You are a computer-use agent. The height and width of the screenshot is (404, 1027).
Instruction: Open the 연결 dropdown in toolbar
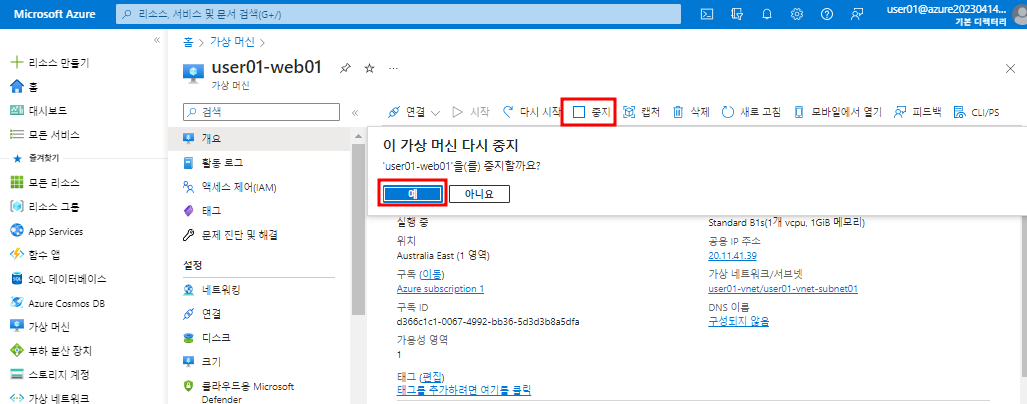414,112
